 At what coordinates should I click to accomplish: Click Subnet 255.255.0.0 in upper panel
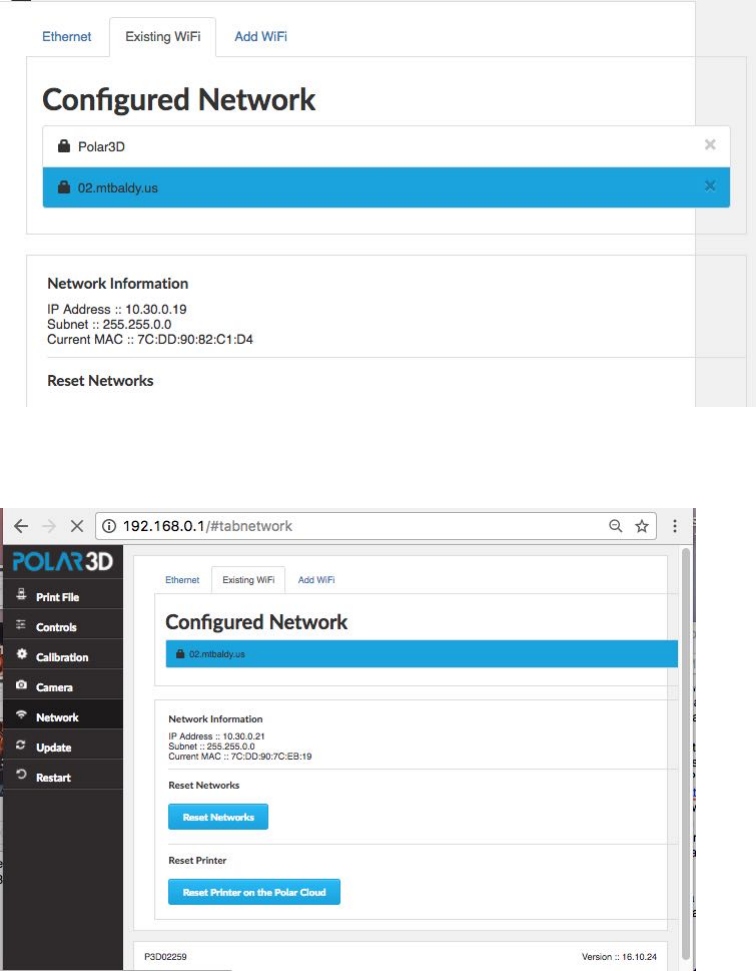109,324
